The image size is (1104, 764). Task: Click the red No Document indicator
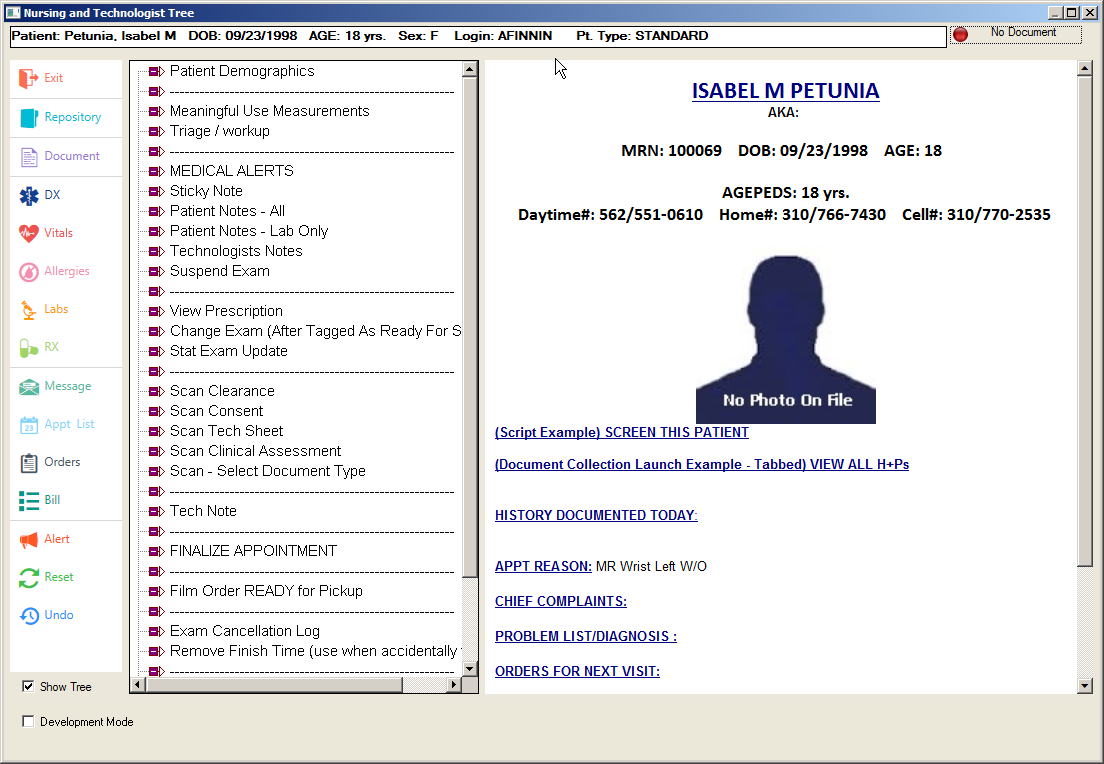click(x=960, y=34)
